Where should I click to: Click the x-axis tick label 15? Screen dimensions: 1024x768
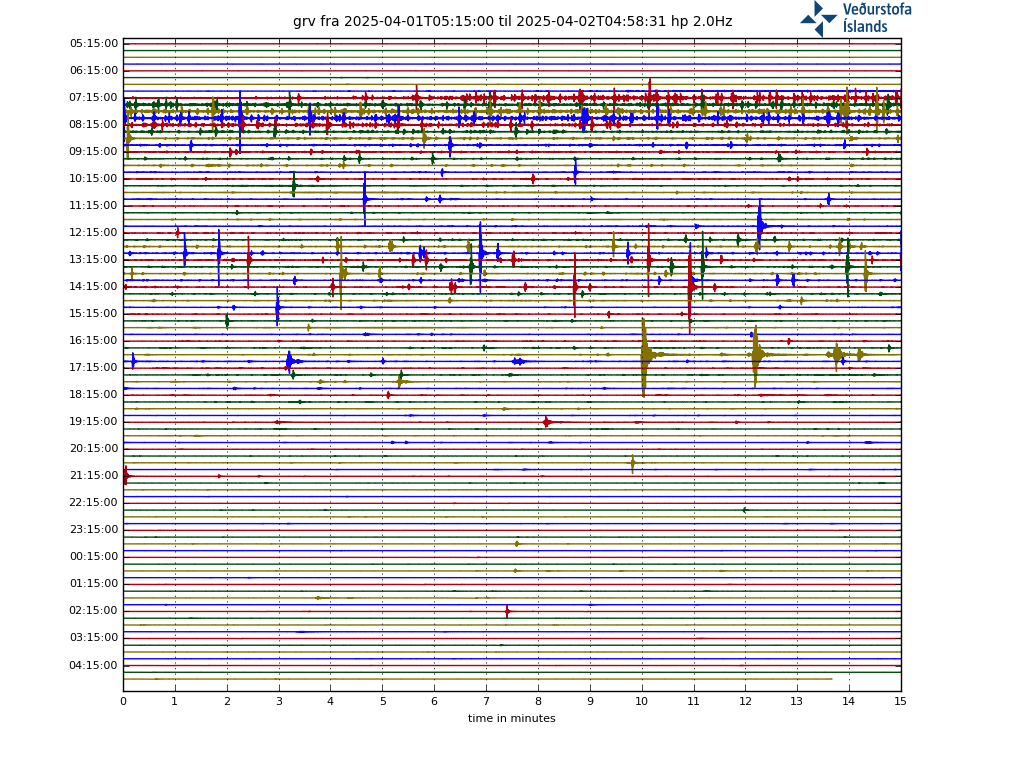901,702
